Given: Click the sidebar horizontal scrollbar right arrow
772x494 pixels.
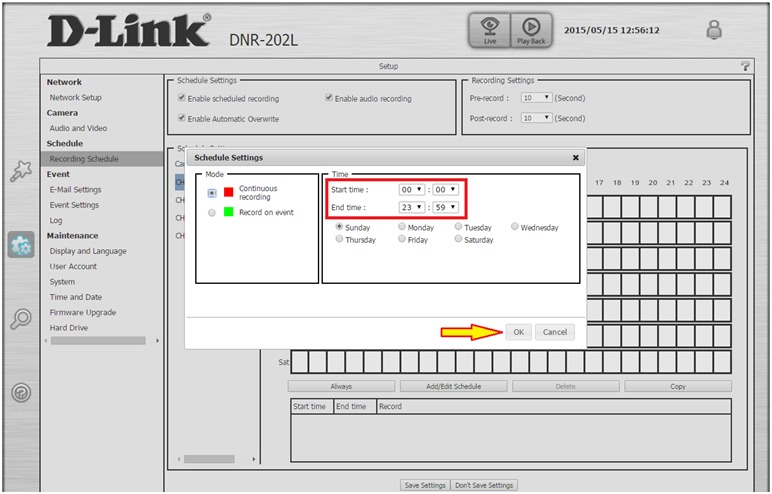Looking at the screenshot, I should [x=157, y=341].
